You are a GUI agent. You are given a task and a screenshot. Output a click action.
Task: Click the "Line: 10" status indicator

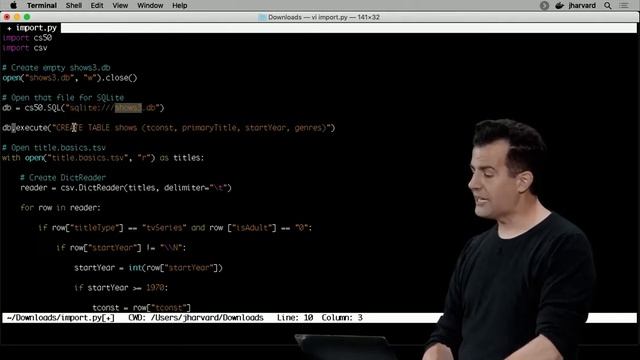tap(295, 318)
